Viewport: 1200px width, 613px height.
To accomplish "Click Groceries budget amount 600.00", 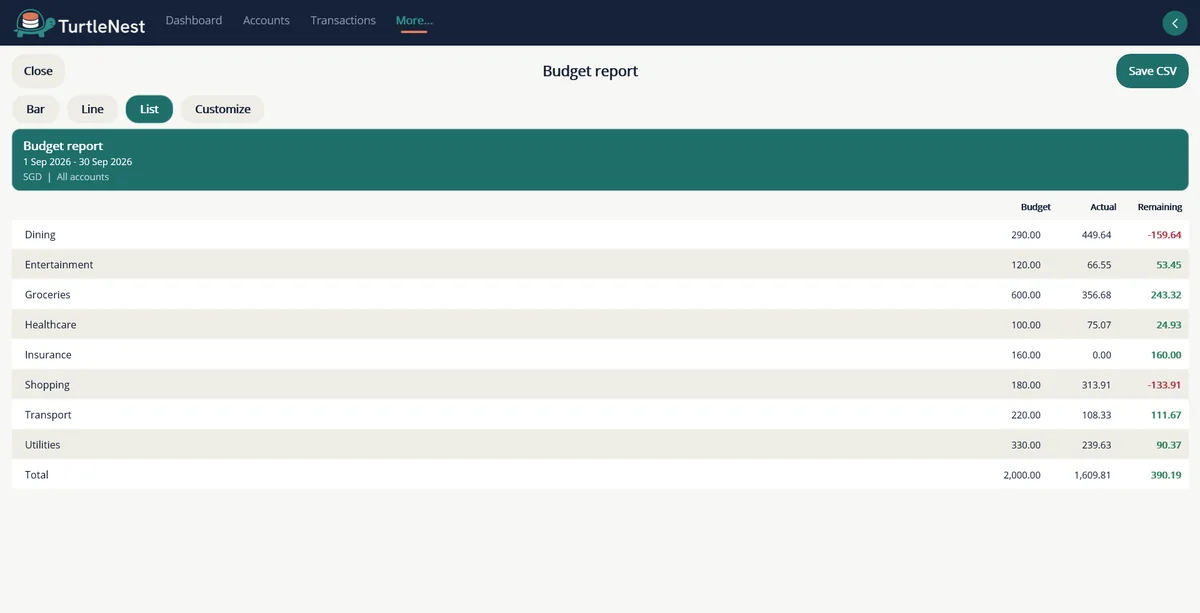I will [1026, 295].
